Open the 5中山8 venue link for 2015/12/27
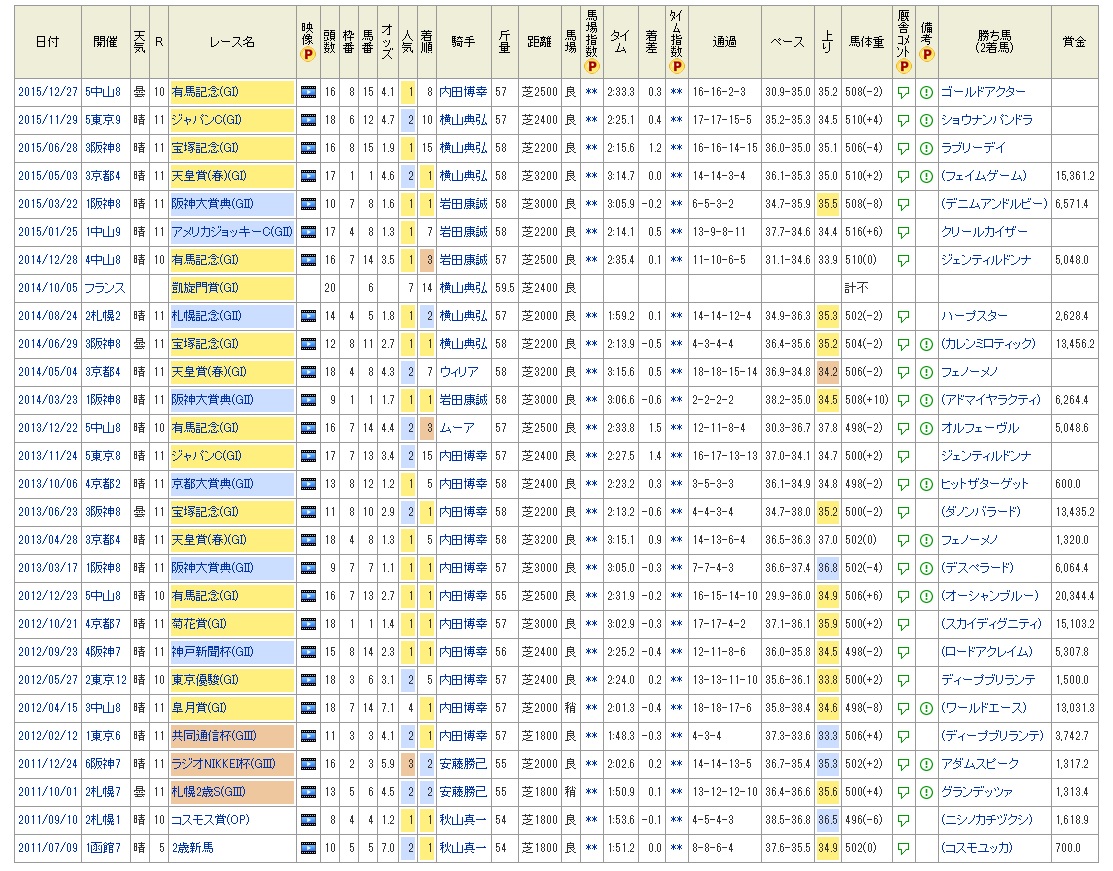This screenshot has height=871, width=1113. coord(104,92)
